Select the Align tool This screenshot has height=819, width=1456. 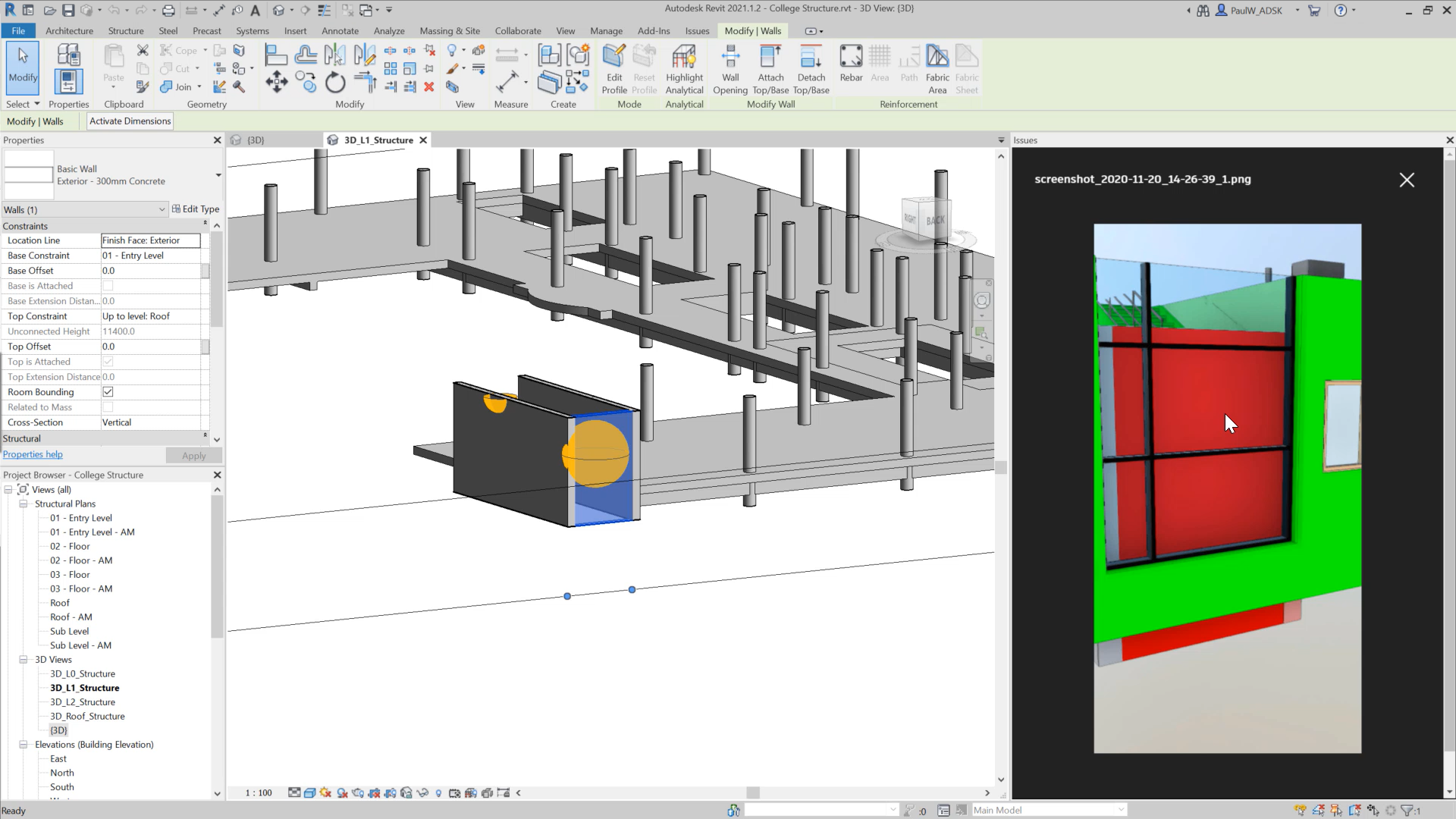364,82
